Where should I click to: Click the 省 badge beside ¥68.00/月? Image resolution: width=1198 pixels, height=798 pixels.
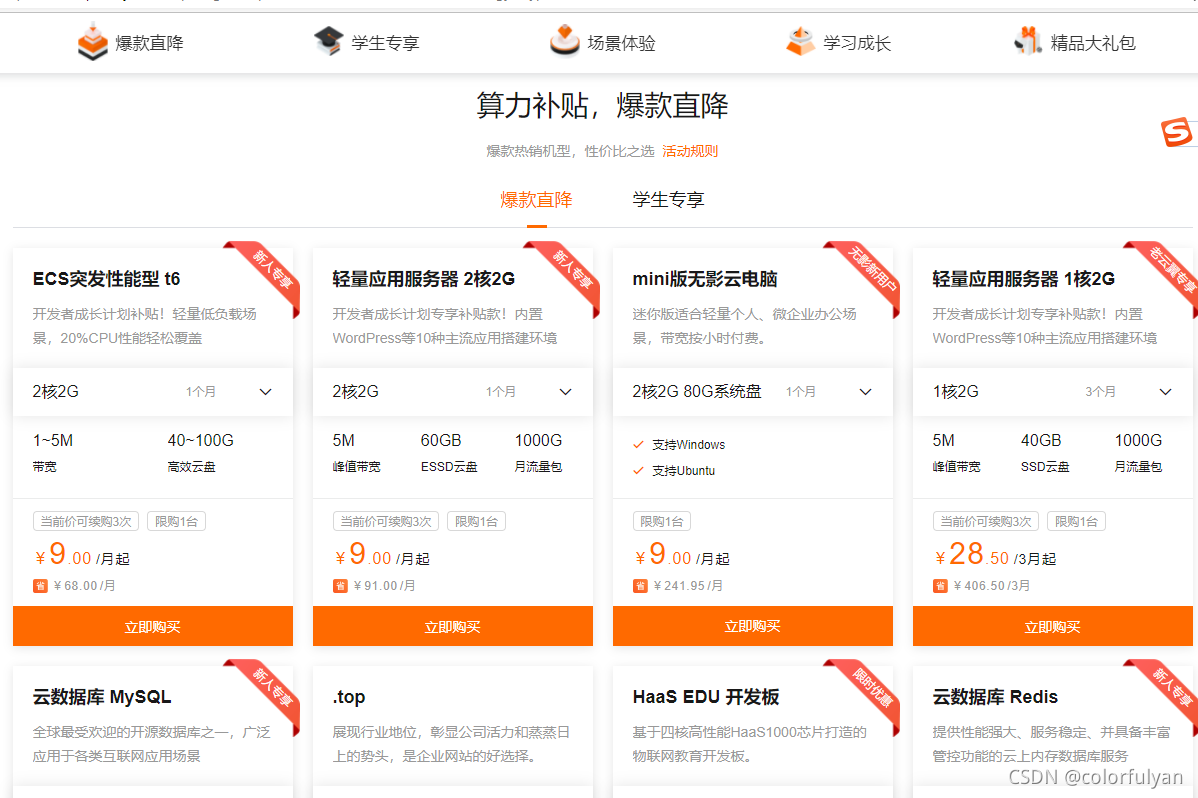40,586
